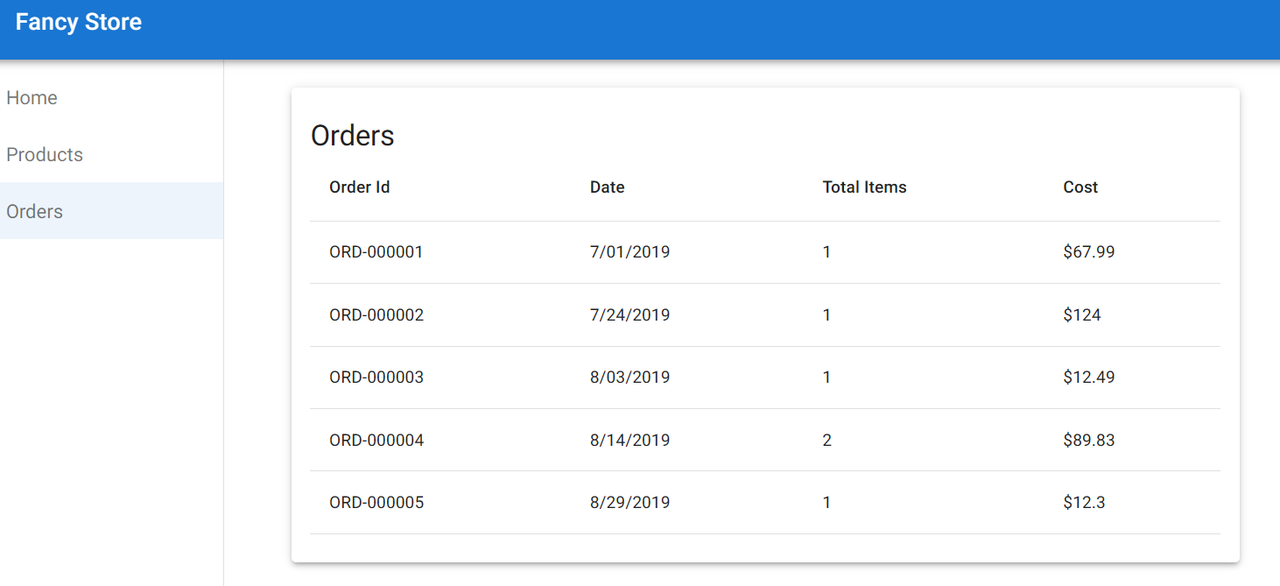Click the $12.49 cost cell
Viewport: 1280px width, 586px height.
point(1089,377)
